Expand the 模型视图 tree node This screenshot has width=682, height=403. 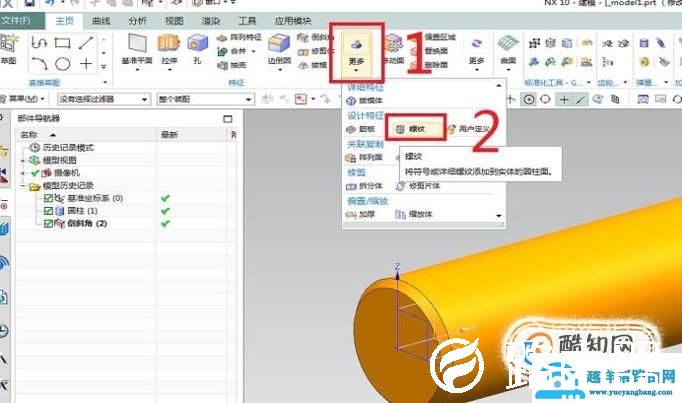coord(23,161)
